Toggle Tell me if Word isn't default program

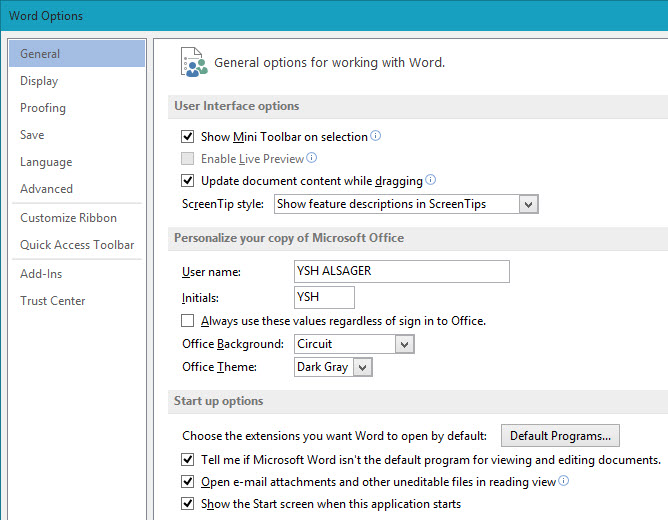click(187, 460)
